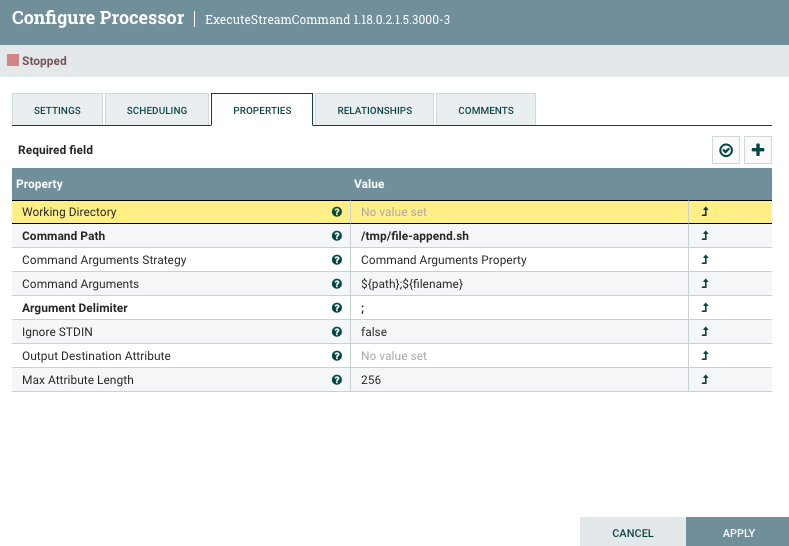This screenshot has width=789, height=546.
Task: Cancel the processor configuration
Action: click(632, 533)
